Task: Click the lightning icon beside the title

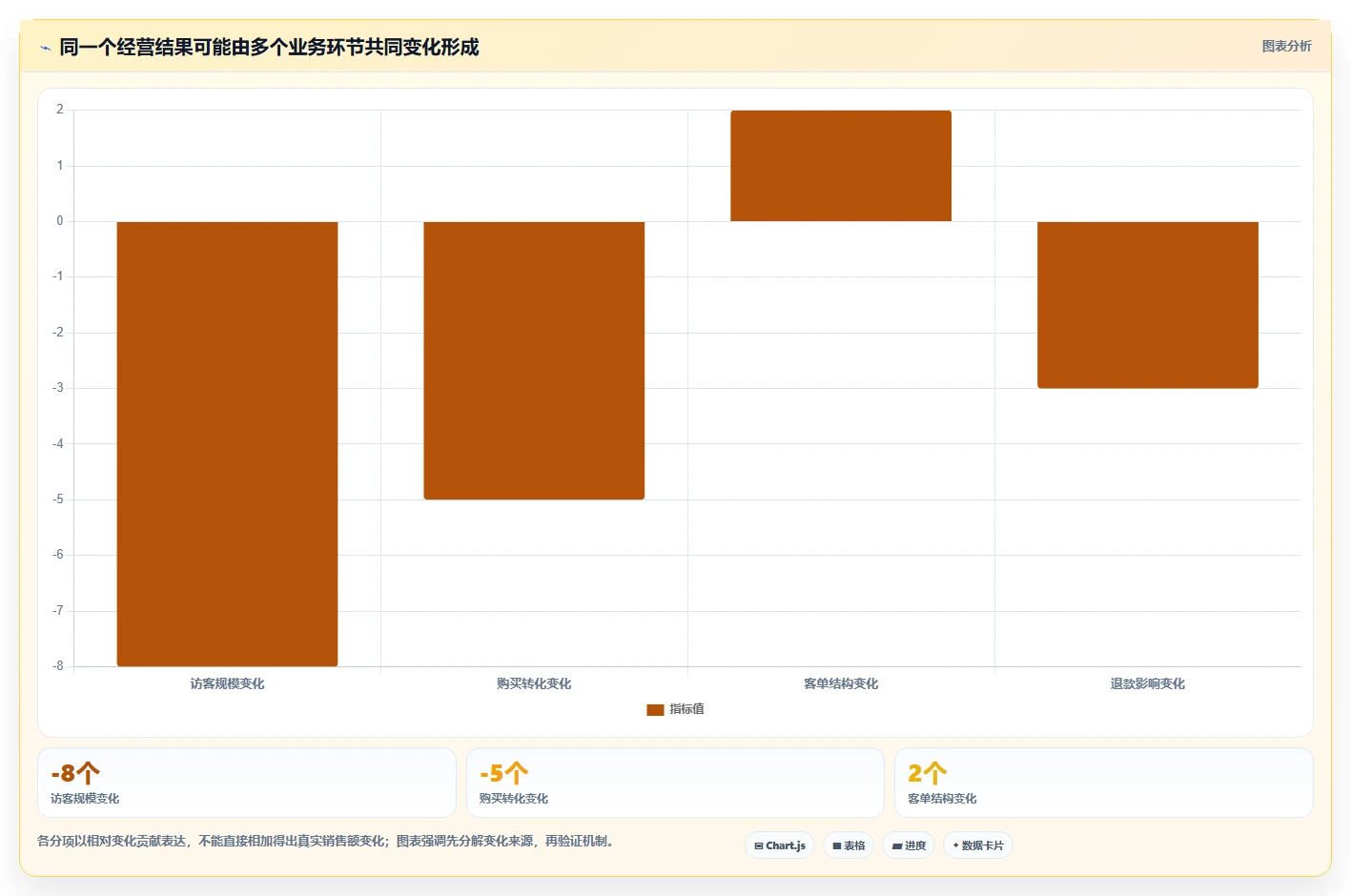Action: [x=45, y=48]
